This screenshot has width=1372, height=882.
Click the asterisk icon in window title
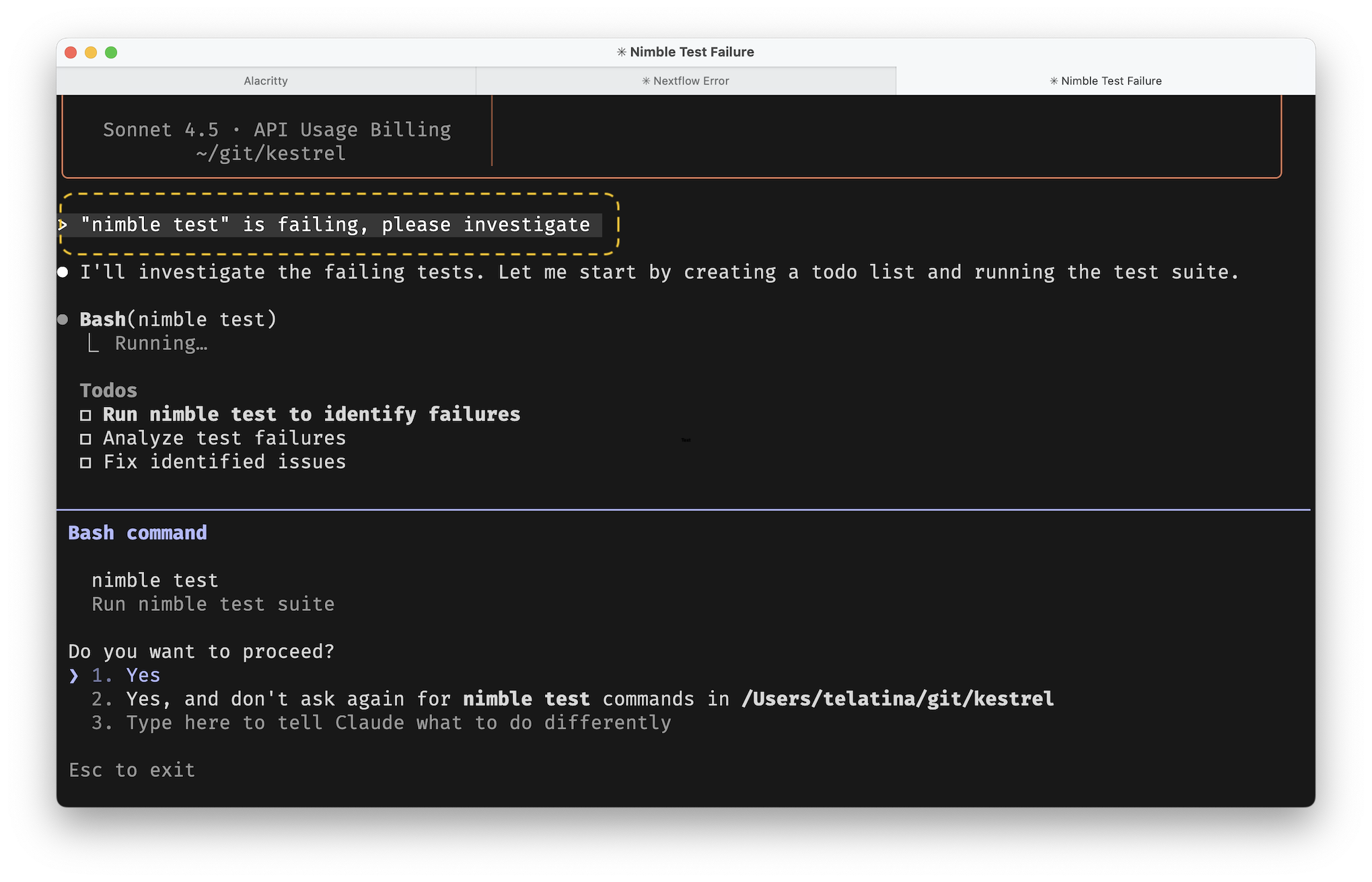622,52
